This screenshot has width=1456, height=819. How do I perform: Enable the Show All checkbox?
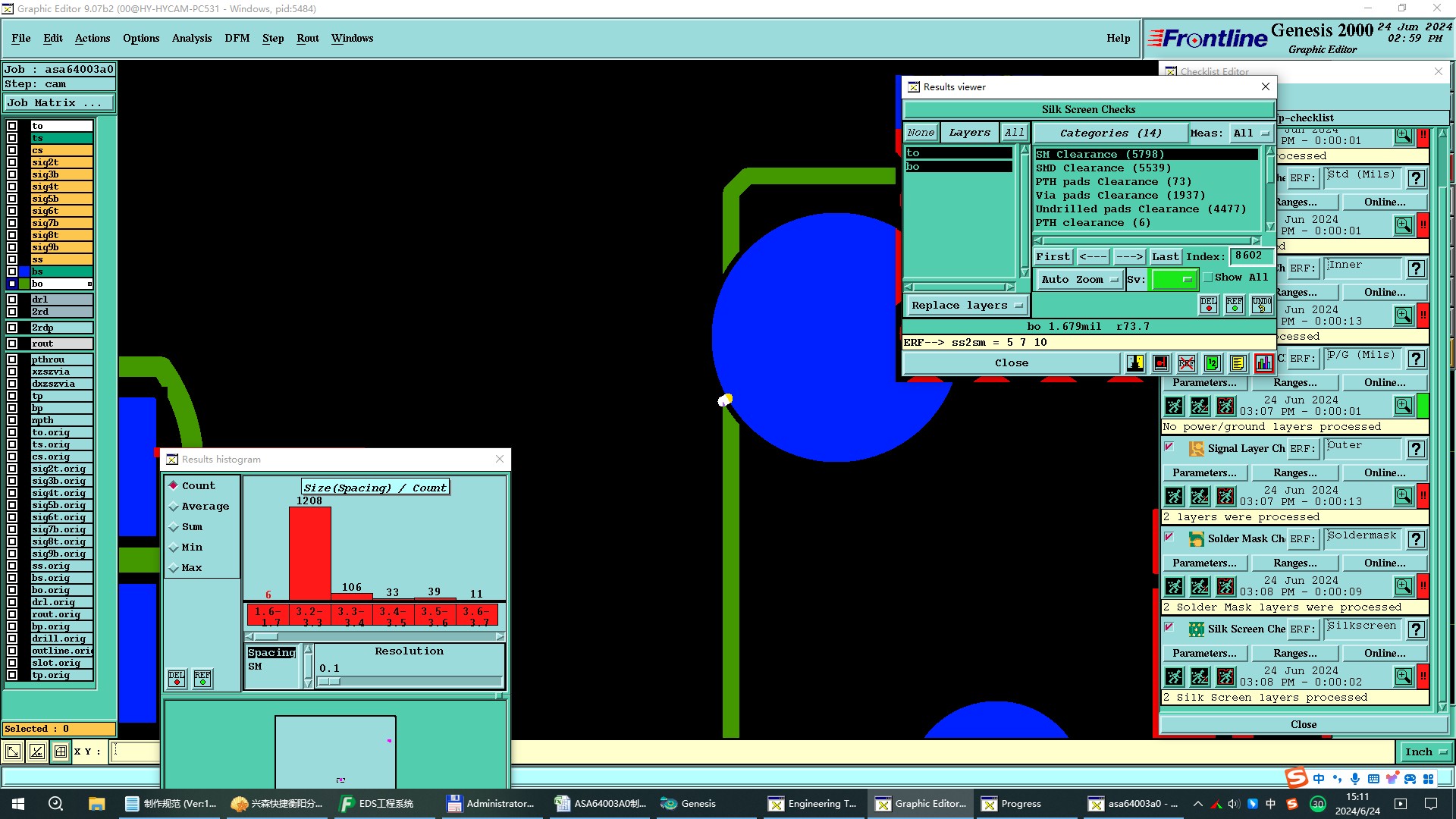(1208, 278)
